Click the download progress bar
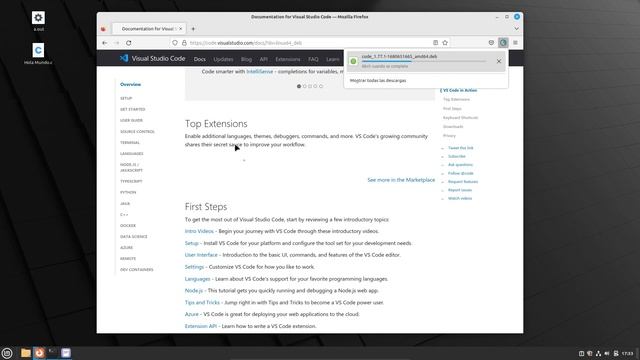The width and height of the screenshot is (640, 360). pos(424,62)
